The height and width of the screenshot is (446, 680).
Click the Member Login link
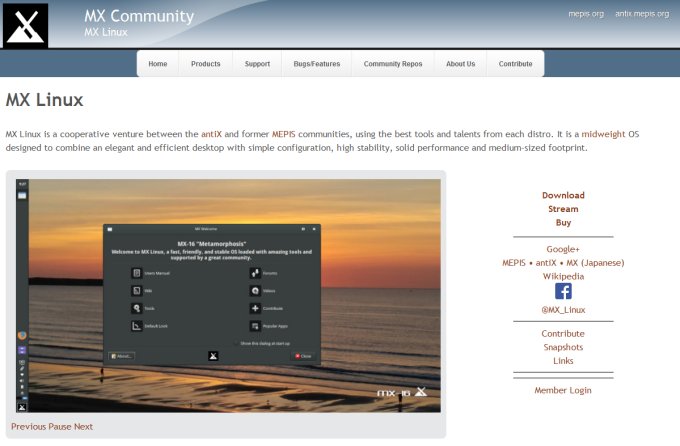(x=563, y=390)
